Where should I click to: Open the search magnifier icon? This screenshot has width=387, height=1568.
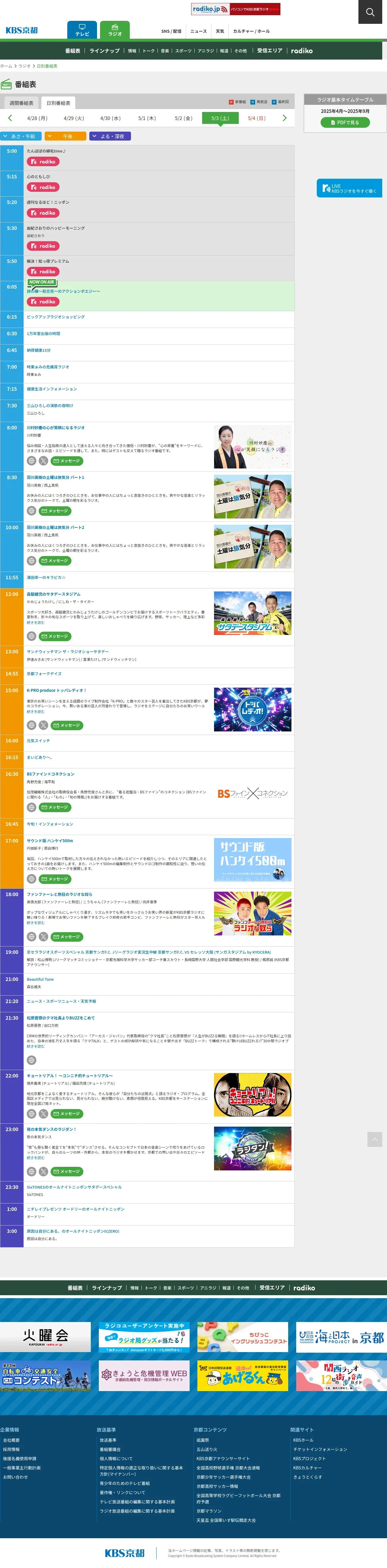point(370,12)
